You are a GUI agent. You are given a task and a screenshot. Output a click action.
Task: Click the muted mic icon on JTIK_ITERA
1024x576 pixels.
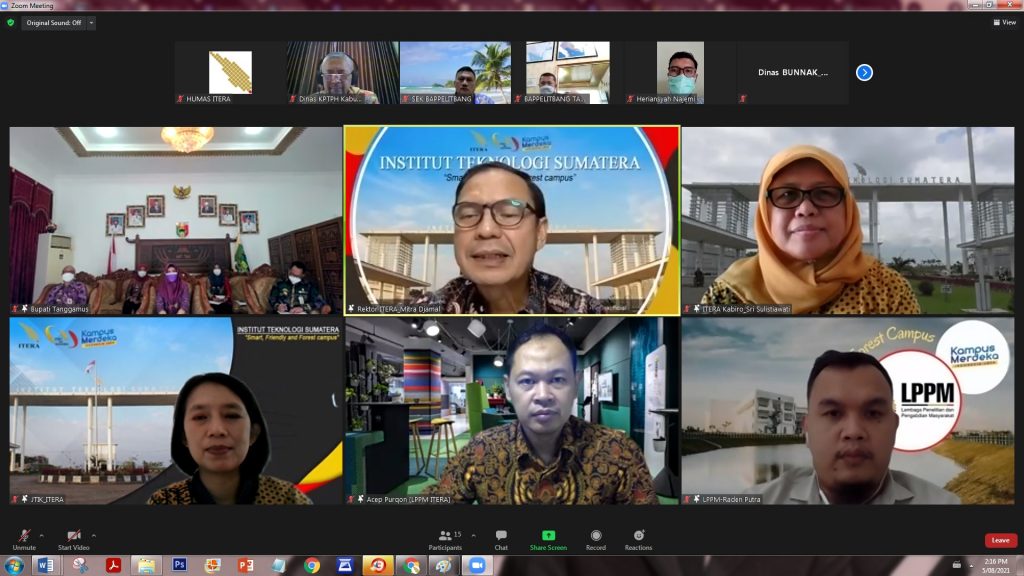click(14, 499)
